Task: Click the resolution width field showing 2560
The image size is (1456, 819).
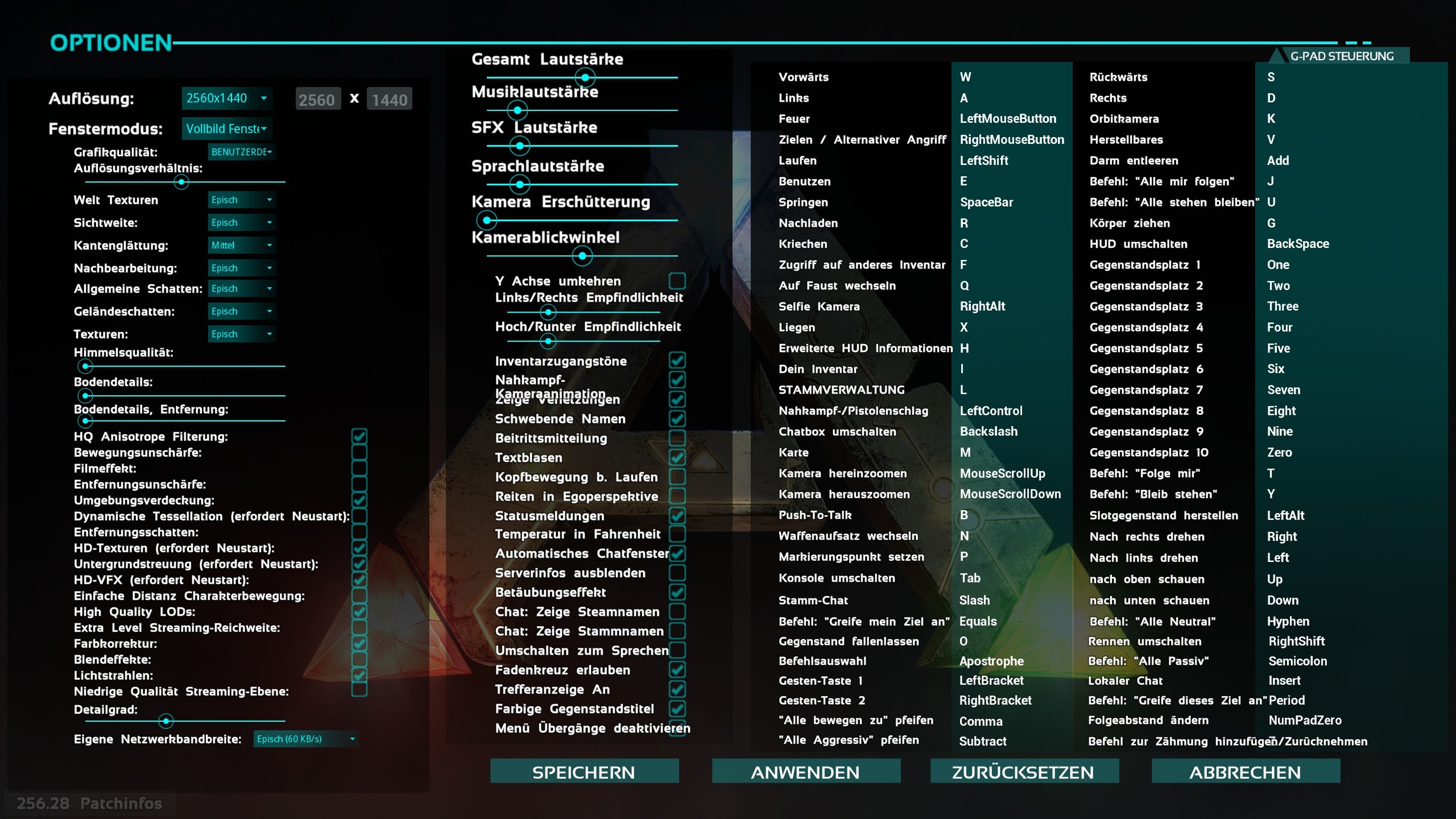Action: pyautogui.click(x=317, y=100)
